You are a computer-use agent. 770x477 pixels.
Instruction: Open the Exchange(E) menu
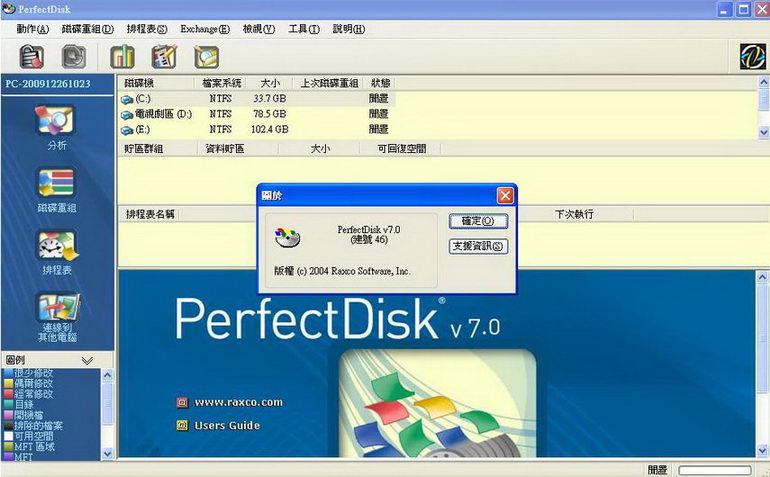[x=204, y=29]
